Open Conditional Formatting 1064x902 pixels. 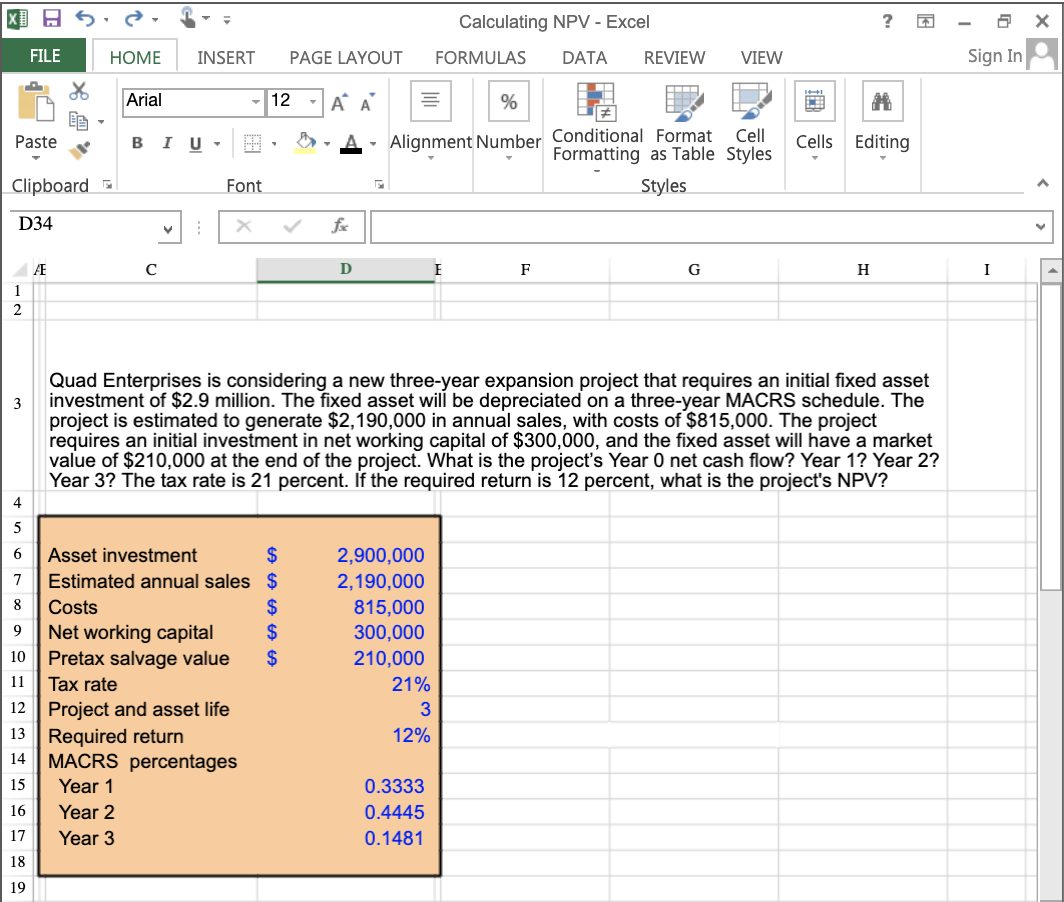click(x=597, y=120)
